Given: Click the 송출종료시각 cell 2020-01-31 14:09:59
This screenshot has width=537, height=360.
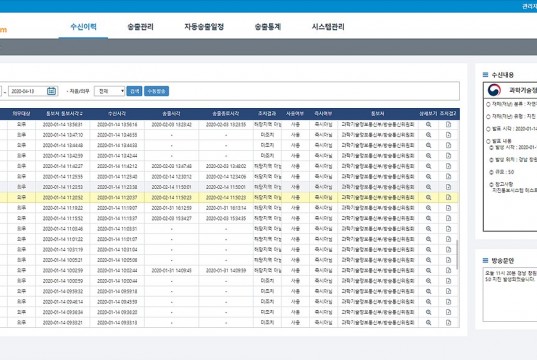Looking at the screenshot, I should click(x=226, y=271).
